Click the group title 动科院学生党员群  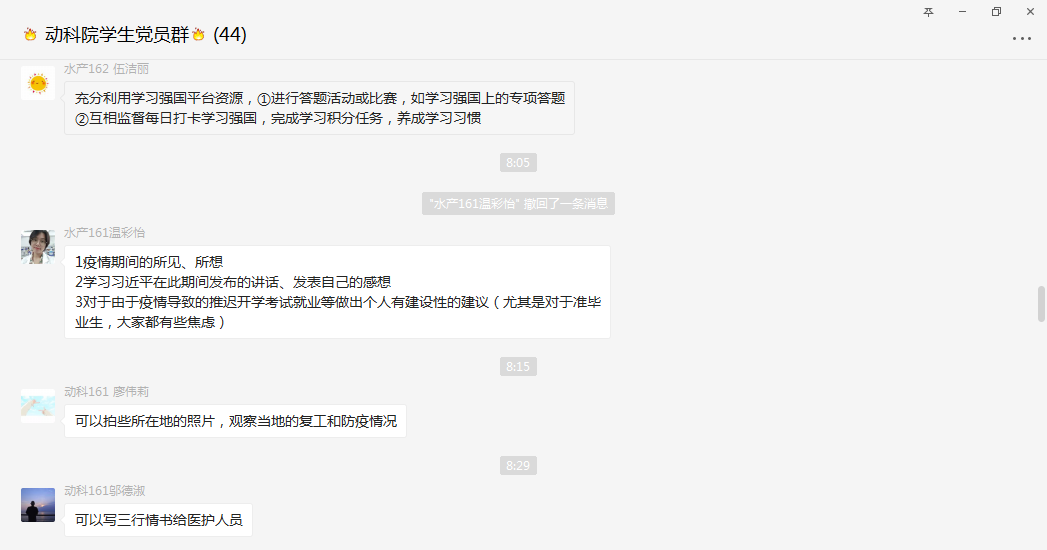118,35
